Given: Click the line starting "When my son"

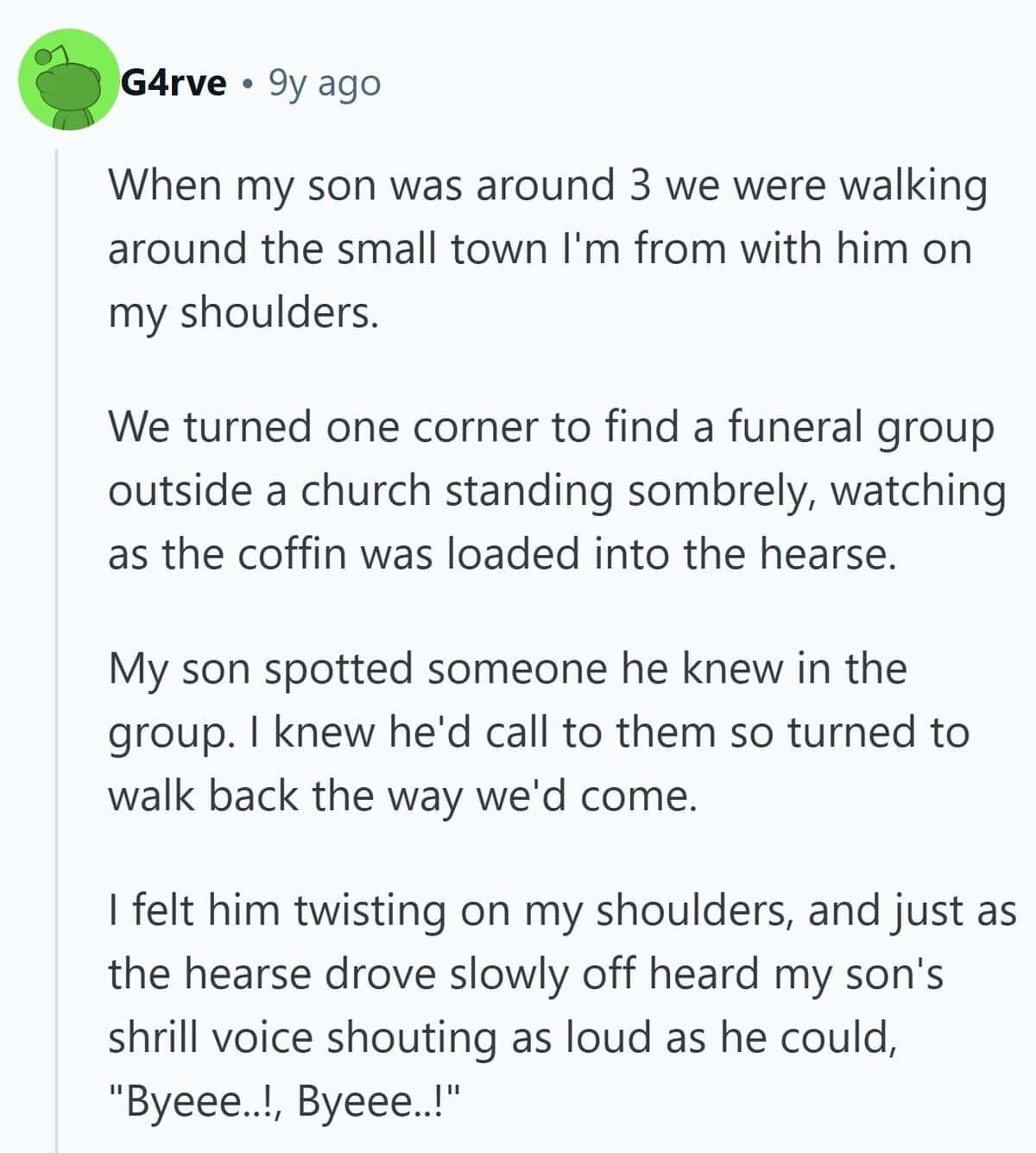Looking at the screenshot, I should [x=547, y=186].
